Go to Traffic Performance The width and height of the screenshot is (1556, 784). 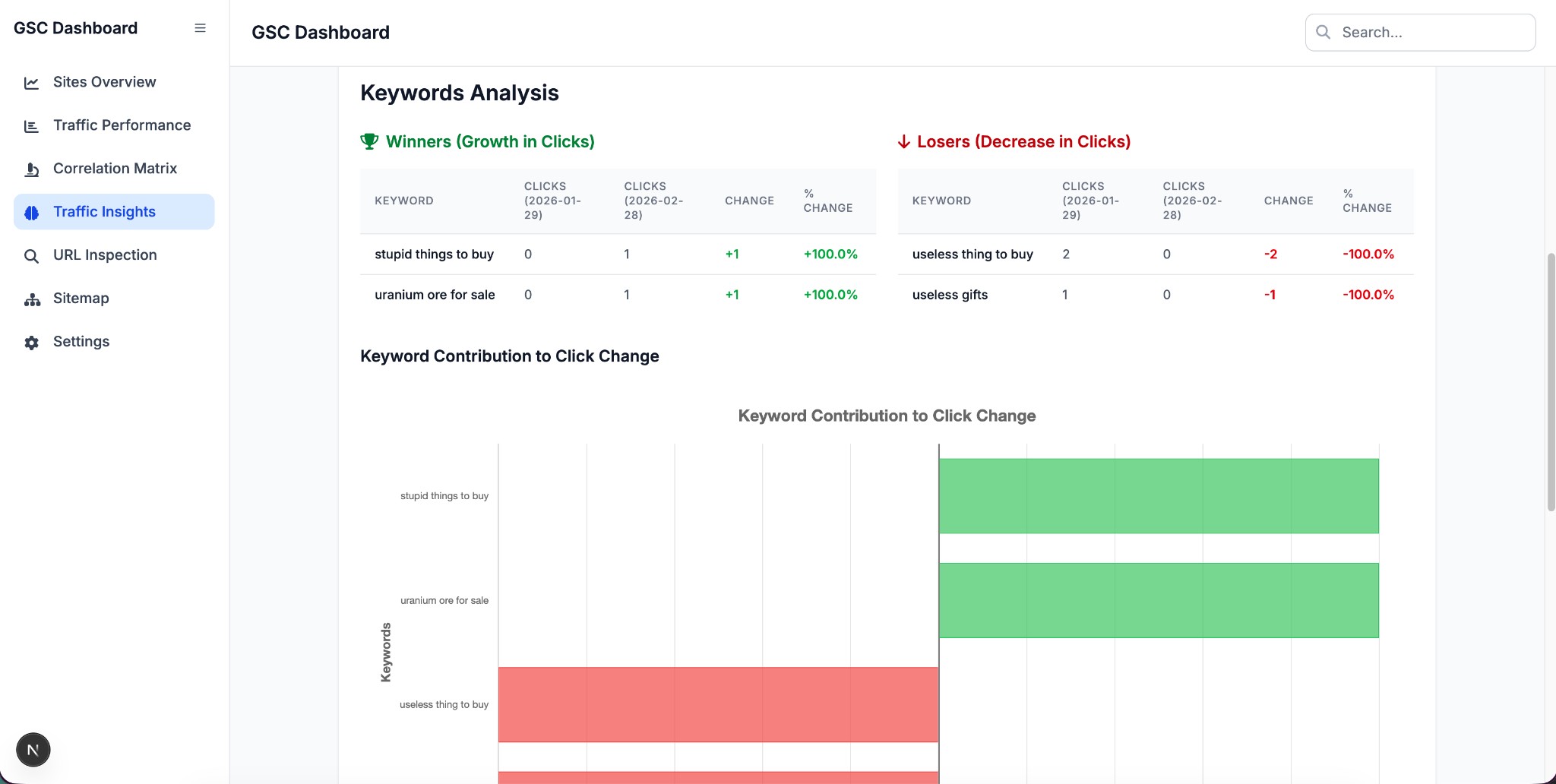(114, 125)
